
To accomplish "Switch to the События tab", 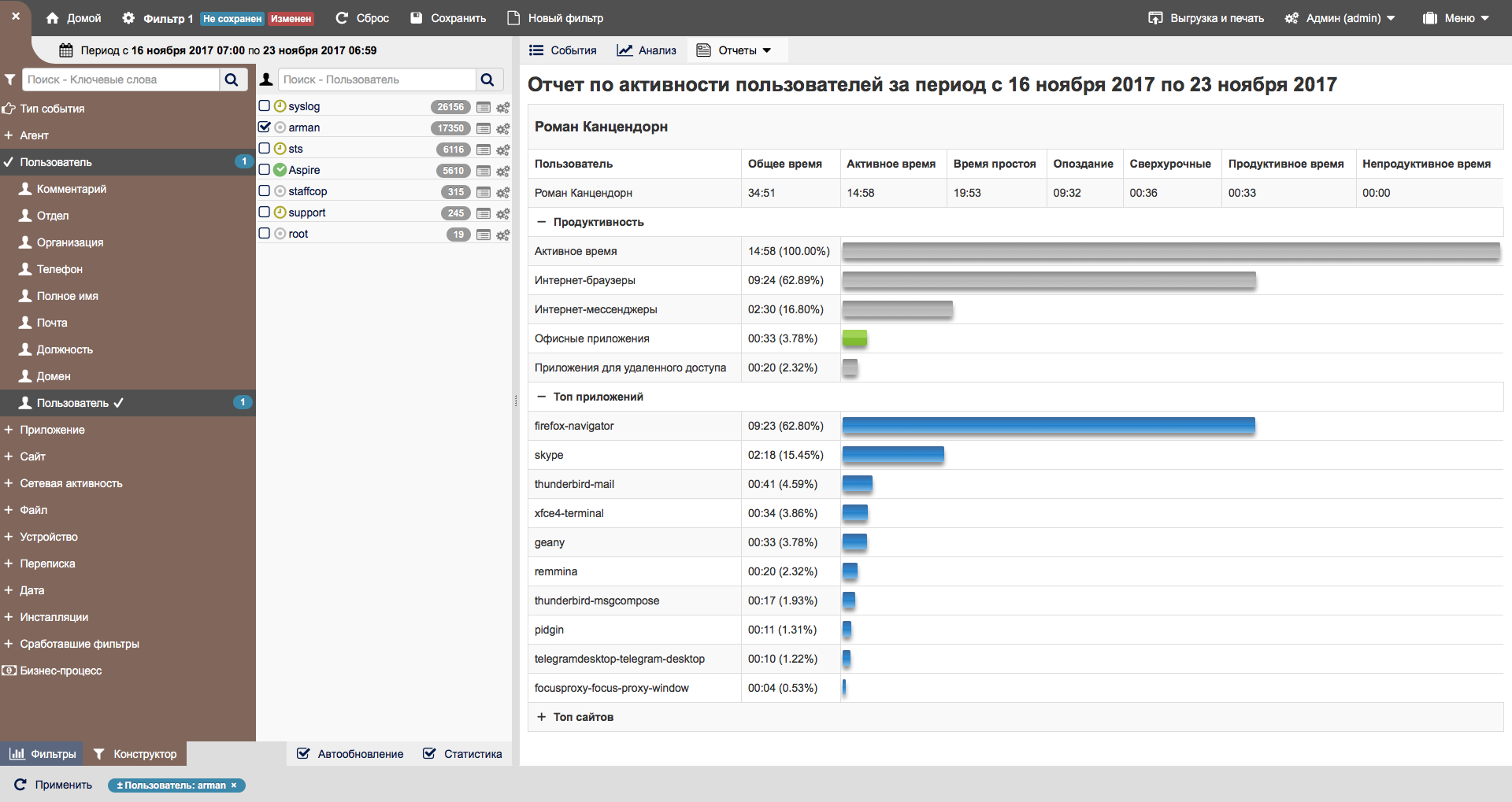I will click(563, 50).
